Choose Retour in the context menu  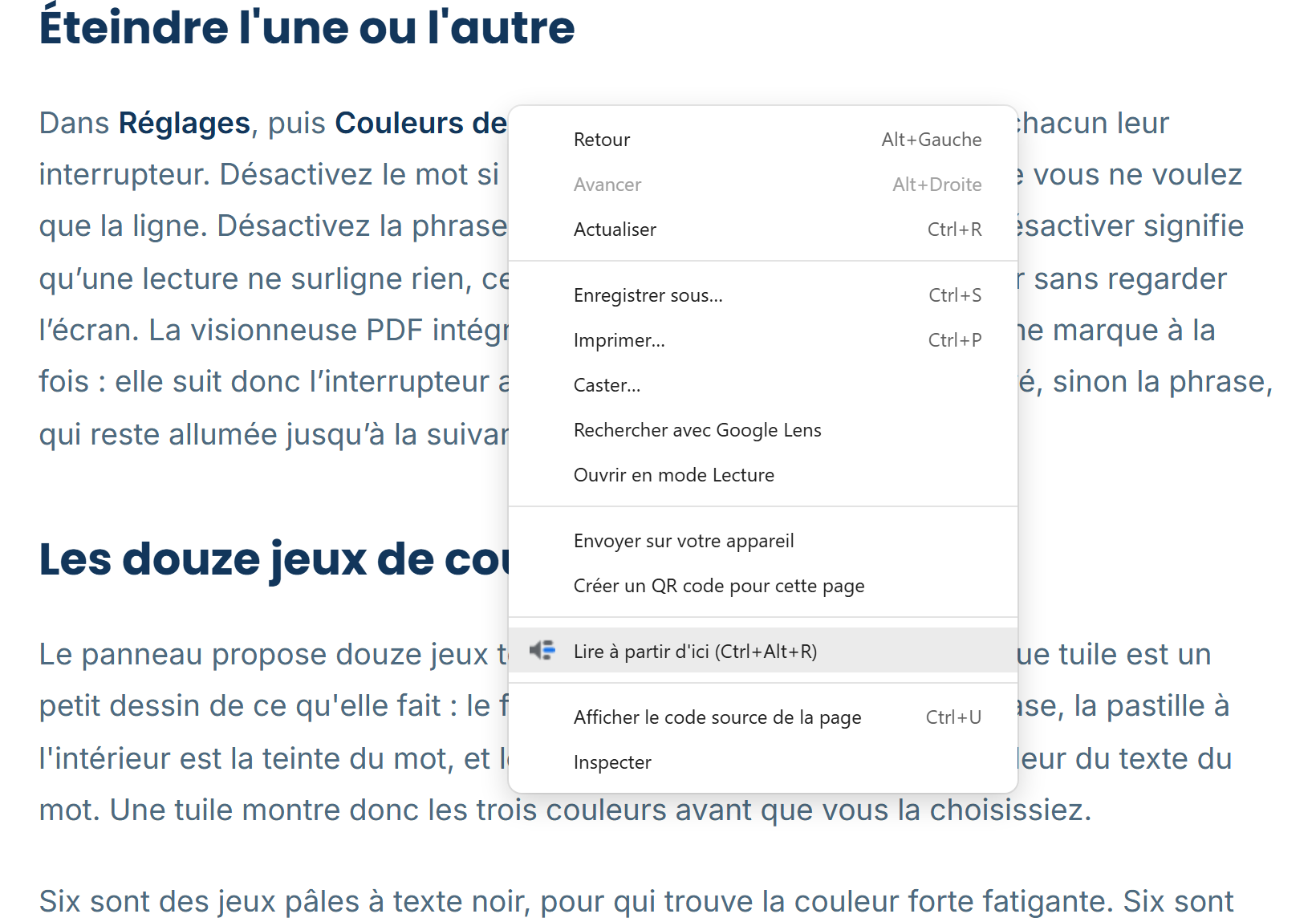click(x=763, y=140)
